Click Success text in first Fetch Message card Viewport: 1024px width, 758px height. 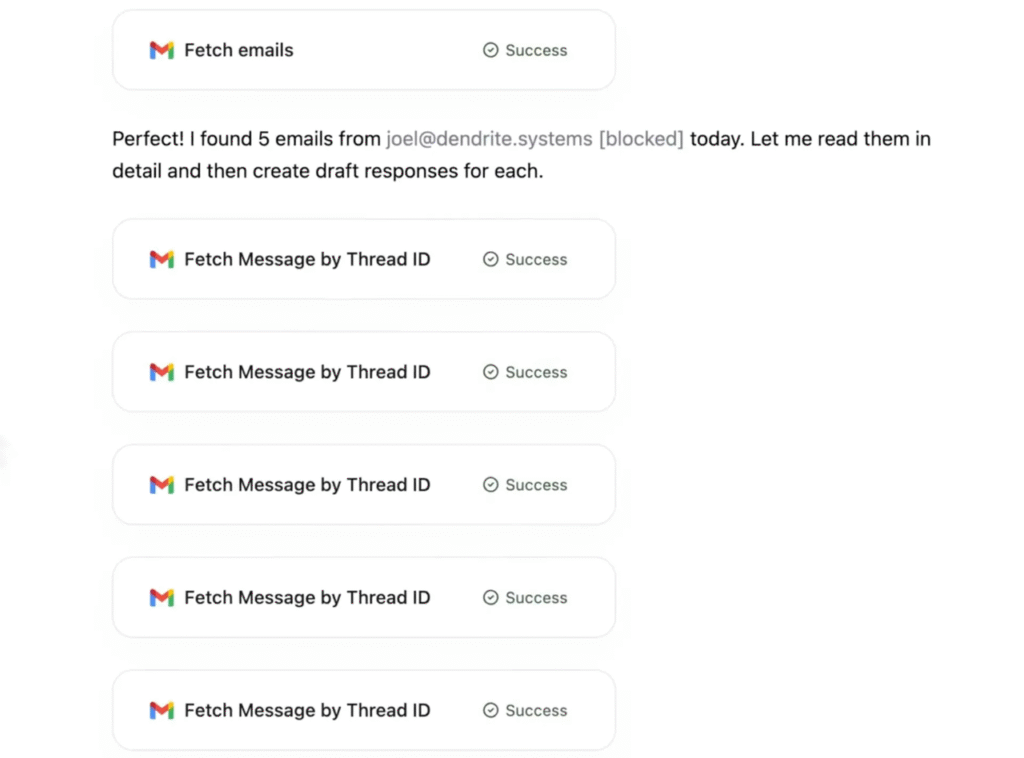(536, 259)
